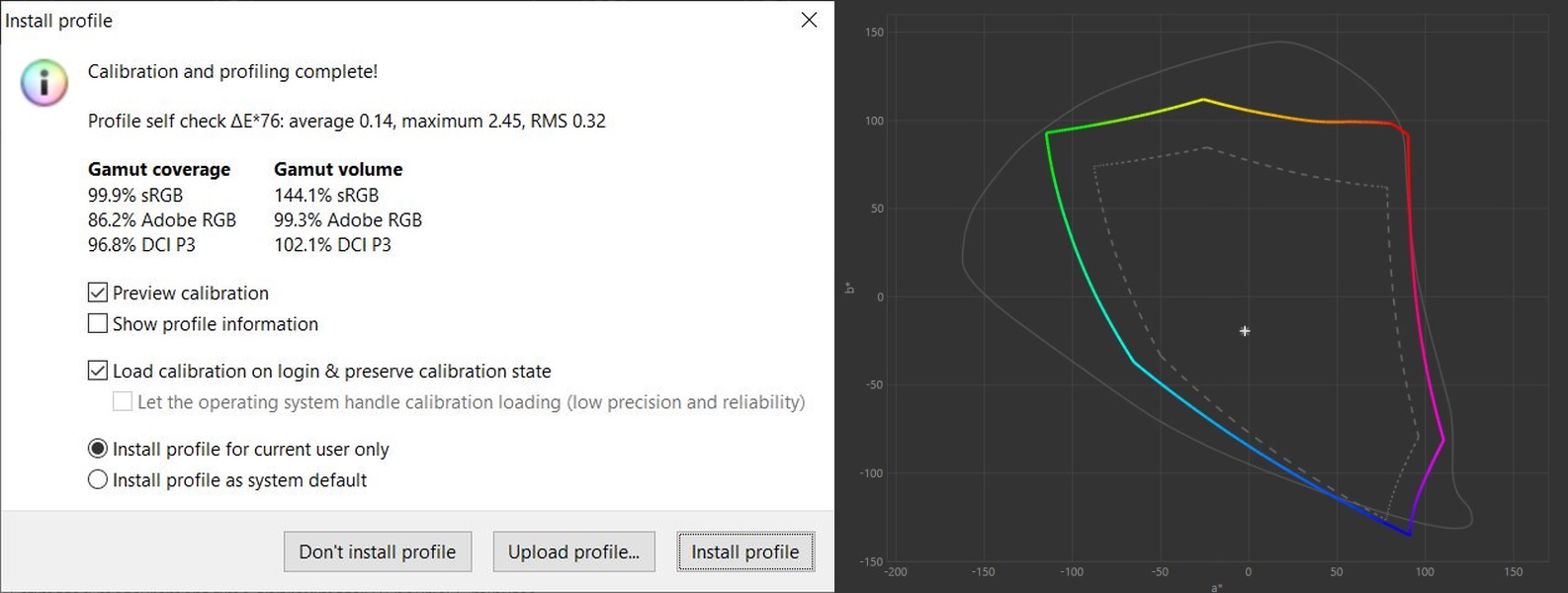Click the white point crosshair in gamut chart
Screen dimensions: 1568x593
click(1245, 331)
